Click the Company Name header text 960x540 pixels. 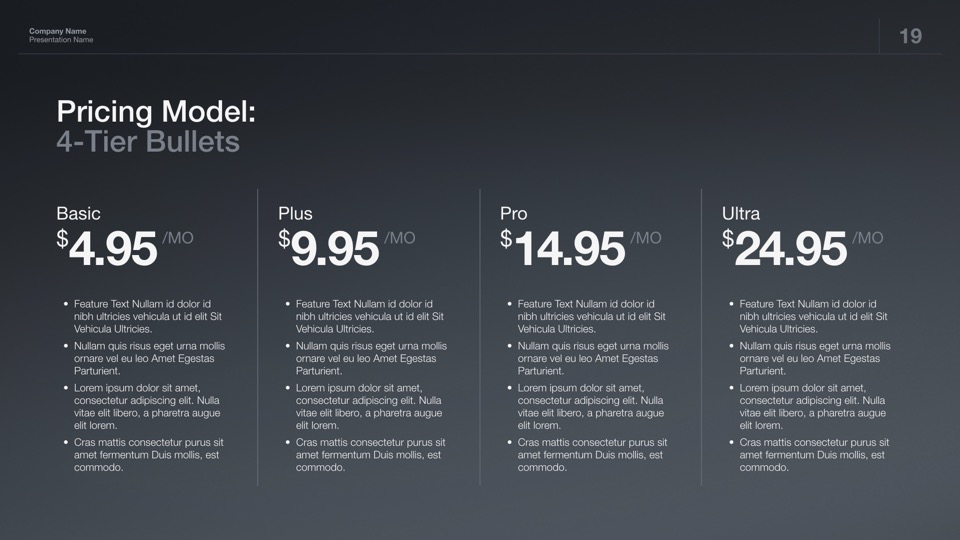coord(57,32)
